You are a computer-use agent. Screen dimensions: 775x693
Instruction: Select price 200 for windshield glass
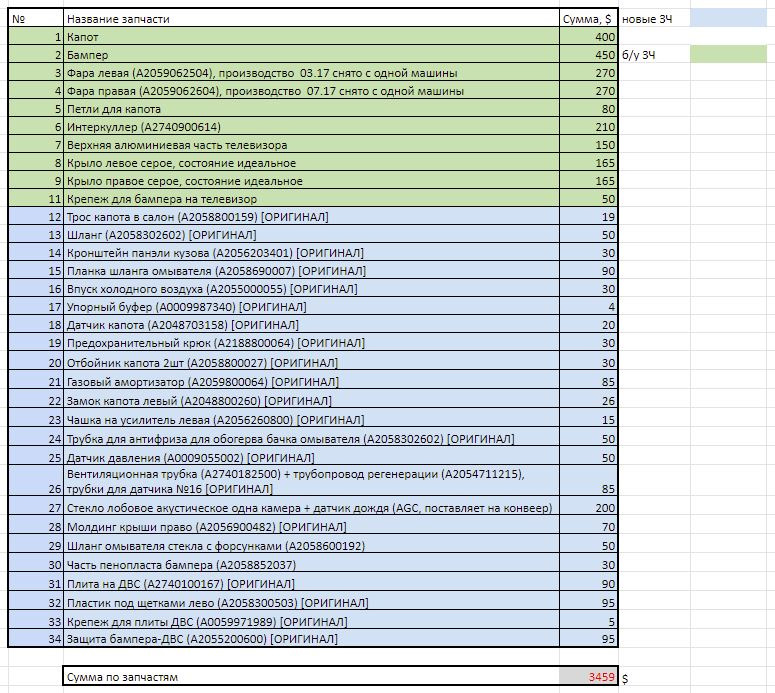coord(588,508)
